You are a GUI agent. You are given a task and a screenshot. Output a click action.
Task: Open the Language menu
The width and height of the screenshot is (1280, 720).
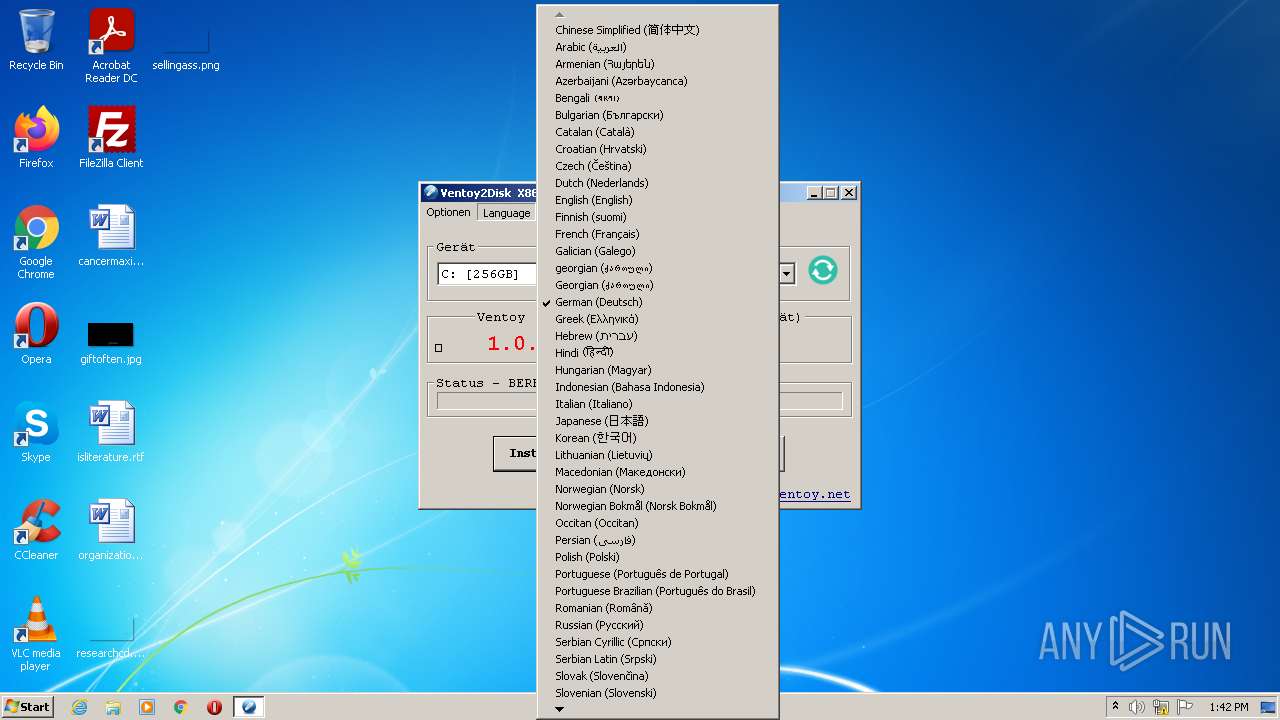(506, 213)
